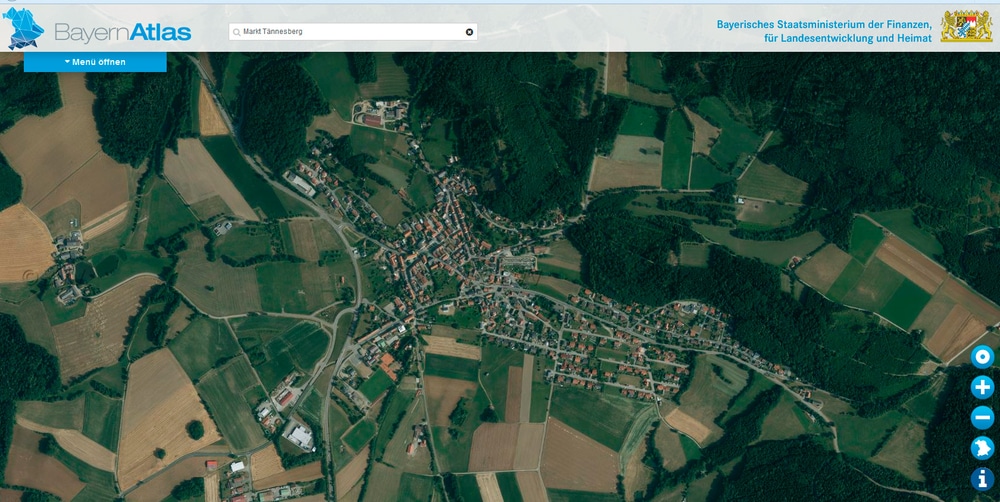Zoom out with the minus button
The width and height of the screenshot is (1000, 502).
pos(982,418)
